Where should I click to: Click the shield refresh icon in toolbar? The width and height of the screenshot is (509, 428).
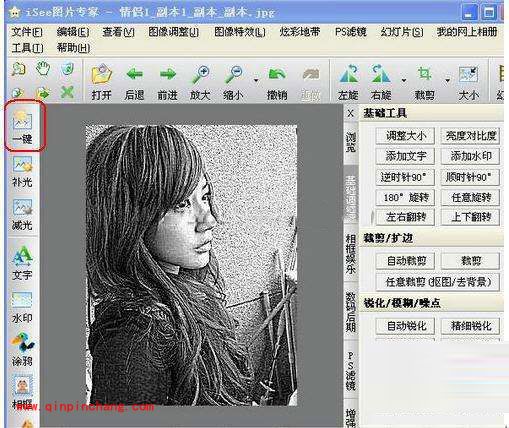coord(67,69)
